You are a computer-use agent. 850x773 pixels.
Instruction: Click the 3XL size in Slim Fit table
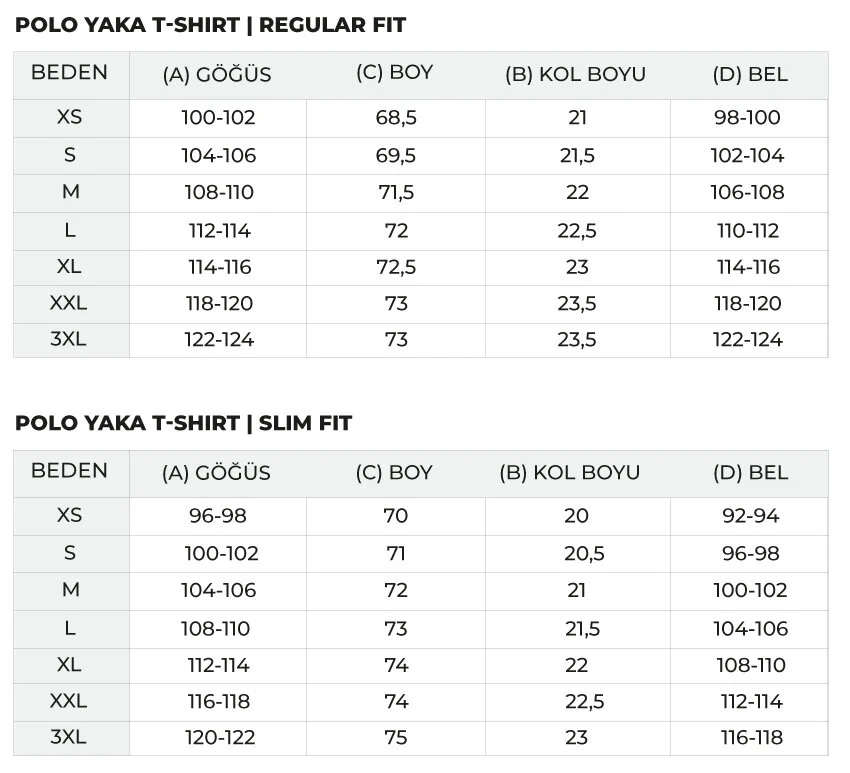pyautogui.click(x=68, y=737)
